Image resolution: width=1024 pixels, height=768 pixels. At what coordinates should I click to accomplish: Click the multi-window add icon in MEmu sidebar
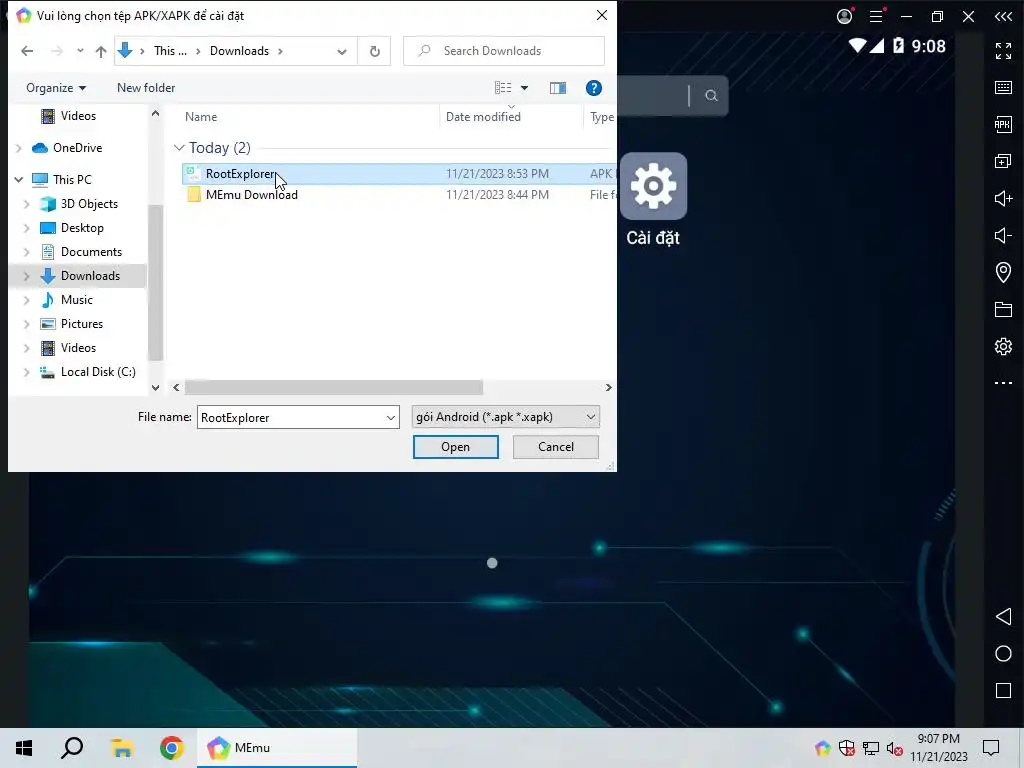coord(1003,161)
